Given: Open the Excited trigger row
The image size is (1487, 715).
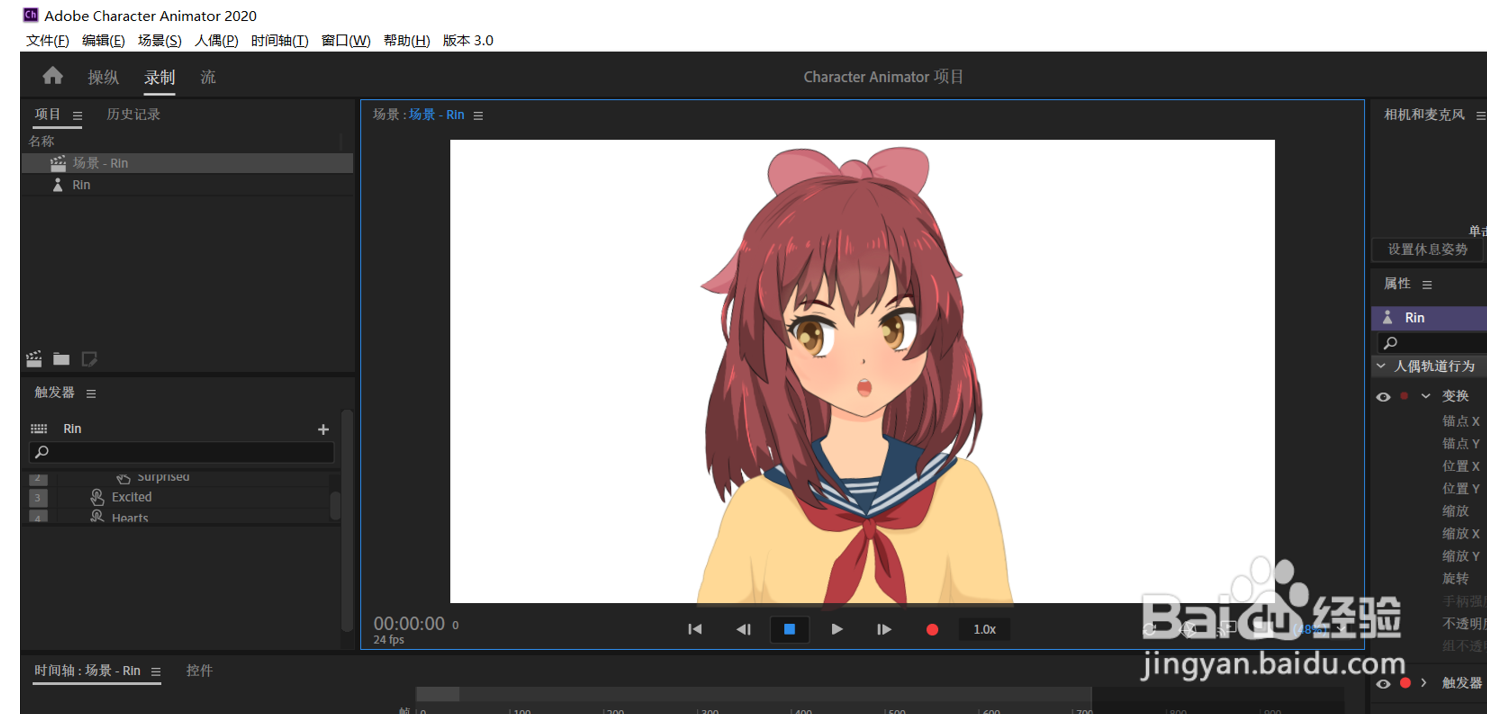Looking at the screenshot, I should [x=180, y=497].
